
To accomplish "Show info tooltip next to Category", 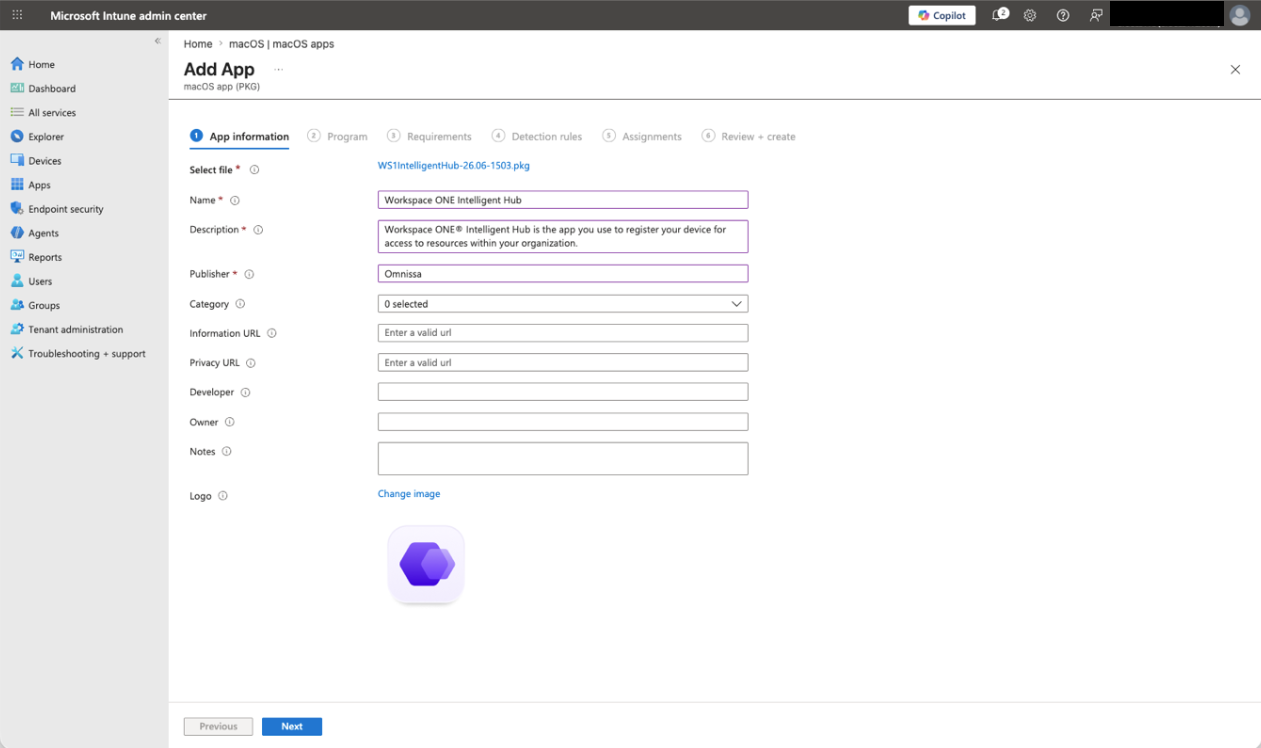I will click(x=240, y=304).
